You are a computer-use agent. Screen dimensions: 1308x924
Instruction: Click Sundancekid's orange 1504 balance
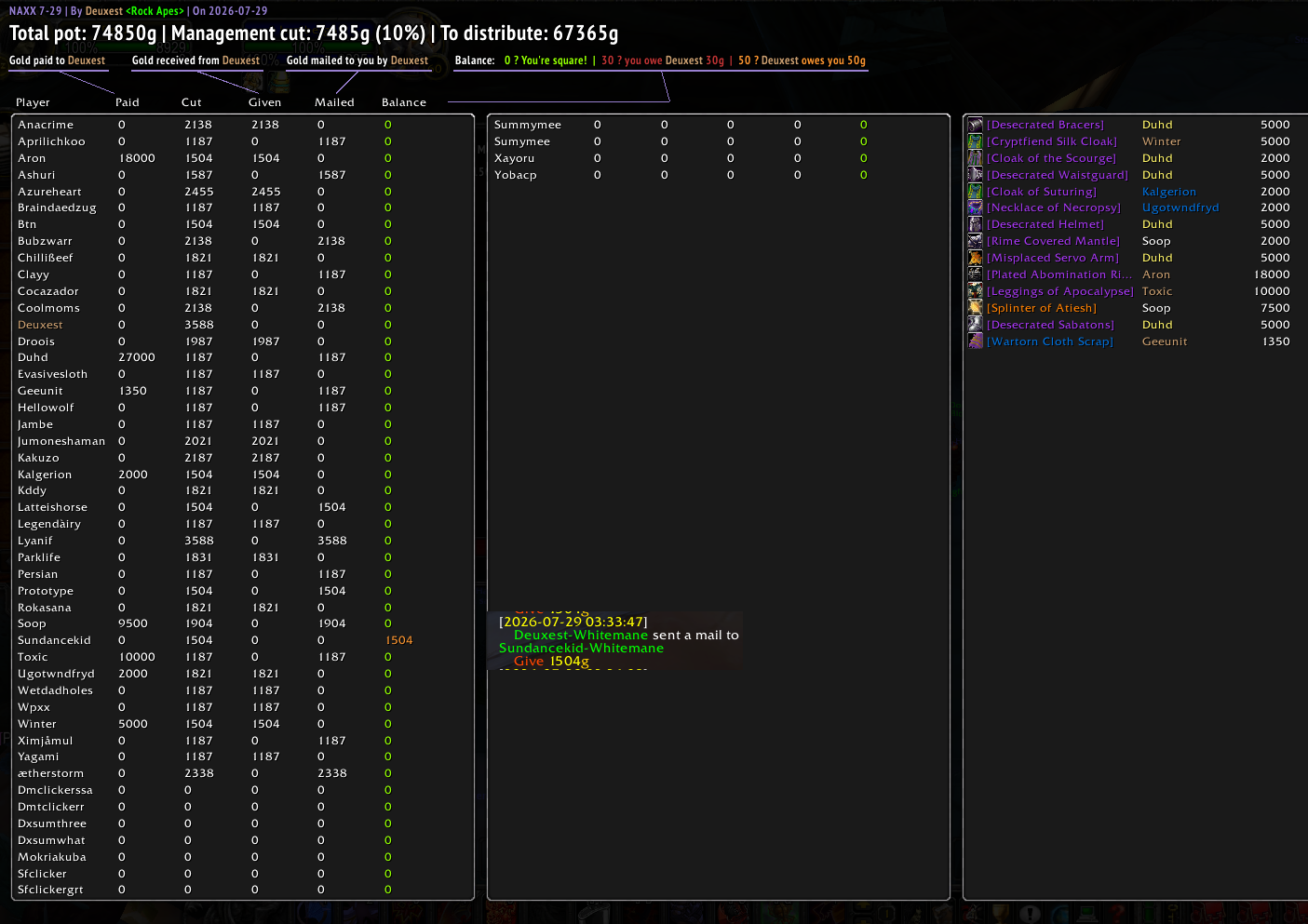pos(398,640)
